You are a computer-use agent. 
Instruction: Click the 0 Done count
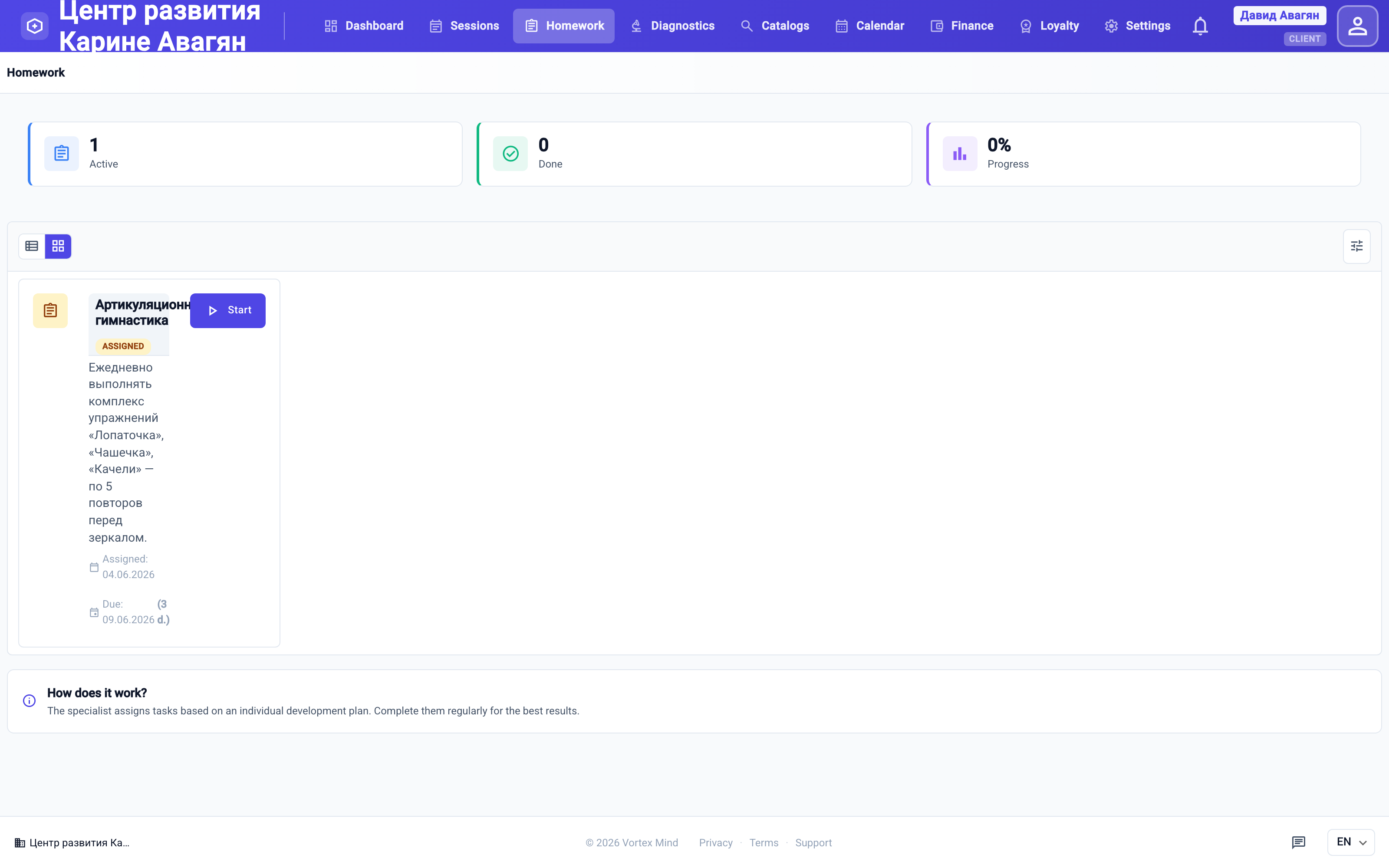coord(543,145)
